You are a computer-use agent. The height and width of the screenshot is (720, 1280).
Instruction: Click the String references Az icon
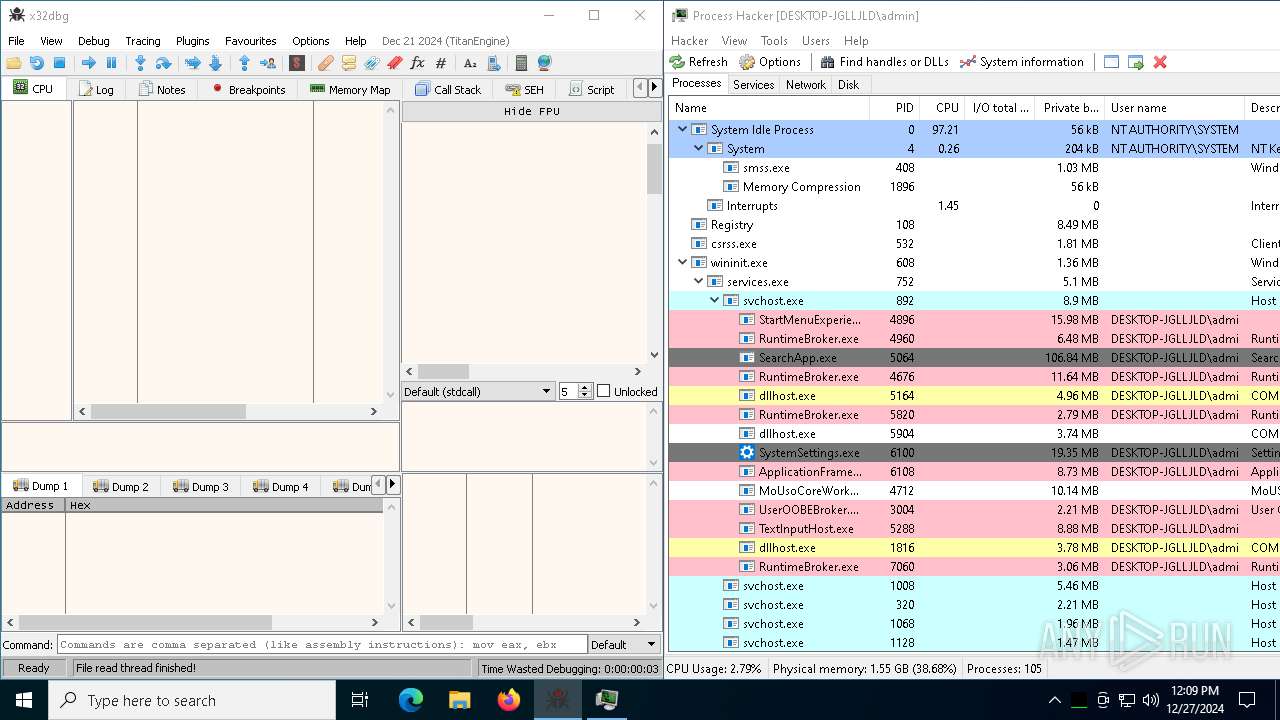(x=470, y=63)
